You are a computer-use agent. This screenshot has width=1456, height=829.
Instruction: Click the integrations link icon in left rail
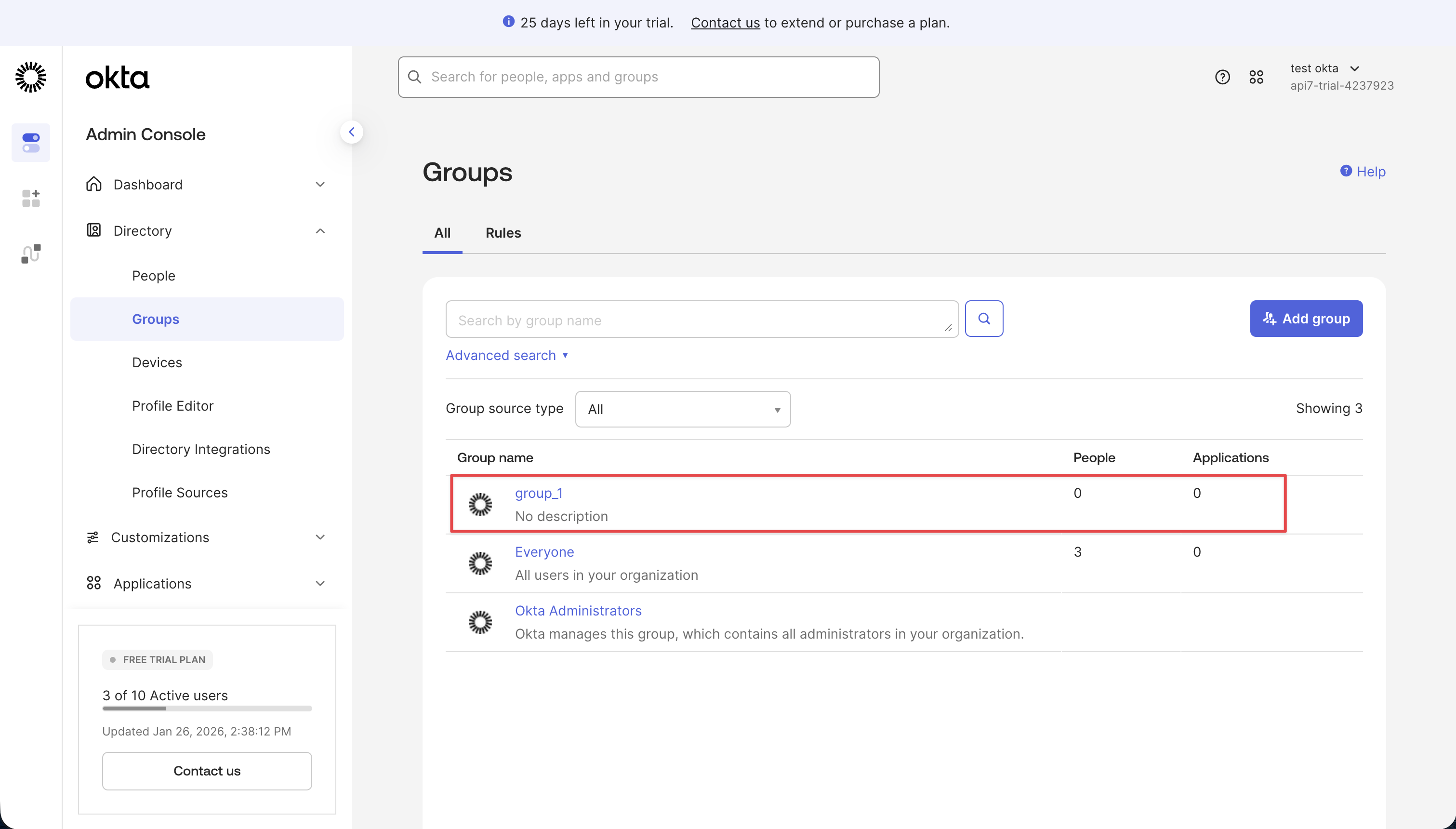[31, 253]
